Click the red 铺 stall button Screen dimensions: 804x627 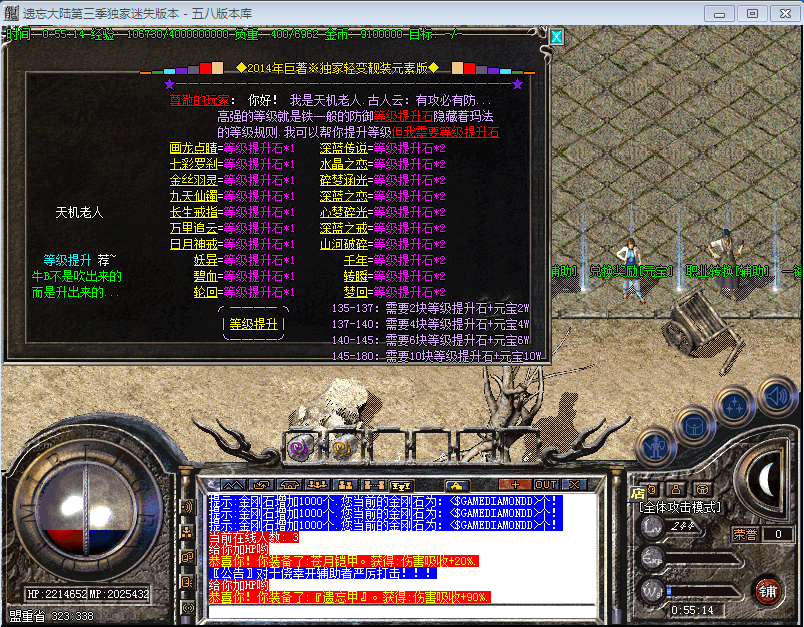point(767,591)
